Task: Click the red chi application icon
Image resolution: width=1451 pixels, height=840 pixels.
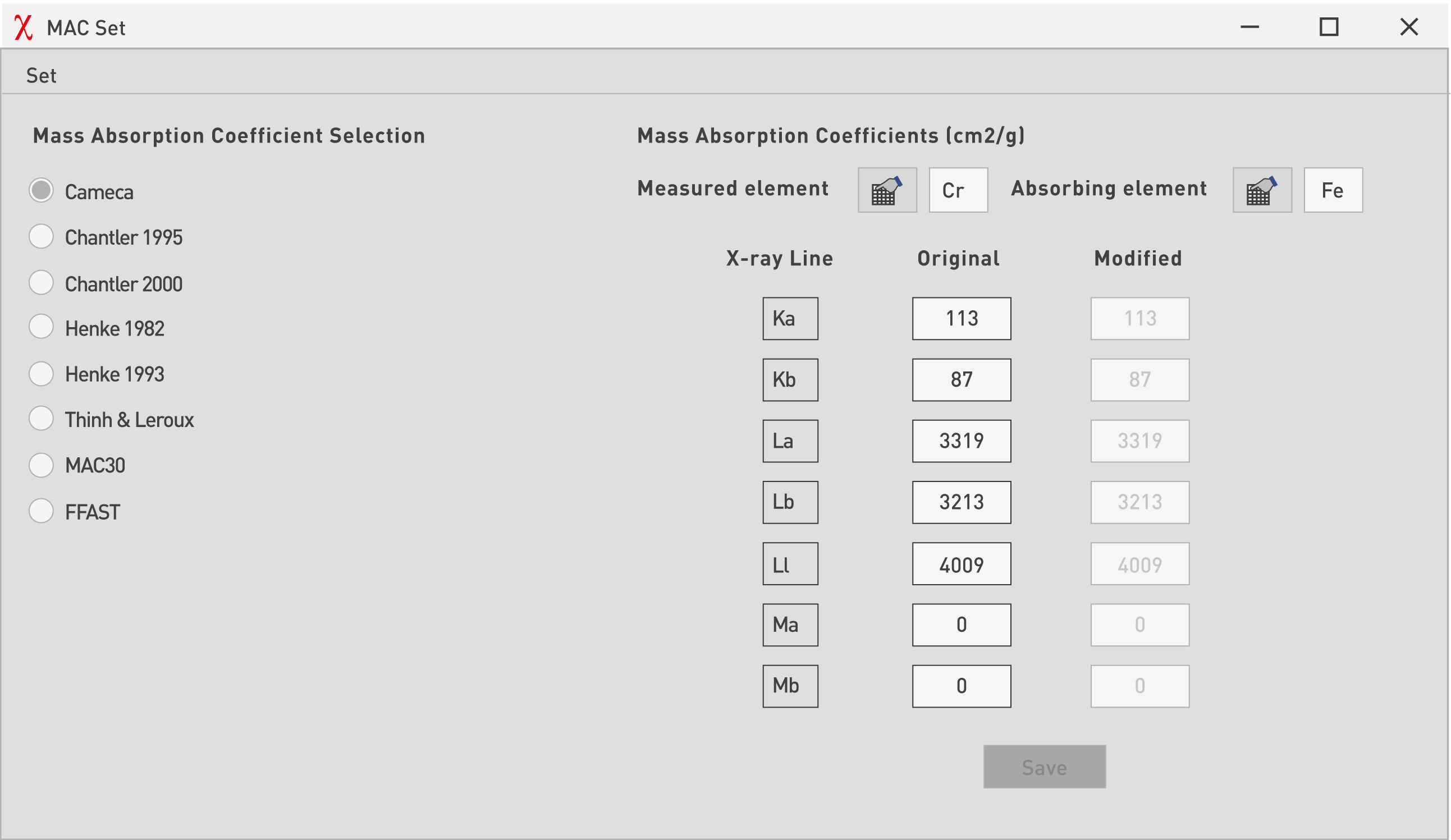Action: pyautogui.click(x=23, y=27)
